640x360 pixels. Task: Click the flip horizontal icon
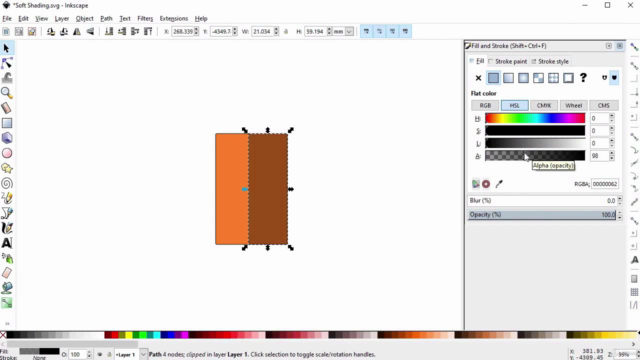pos(77,31)
